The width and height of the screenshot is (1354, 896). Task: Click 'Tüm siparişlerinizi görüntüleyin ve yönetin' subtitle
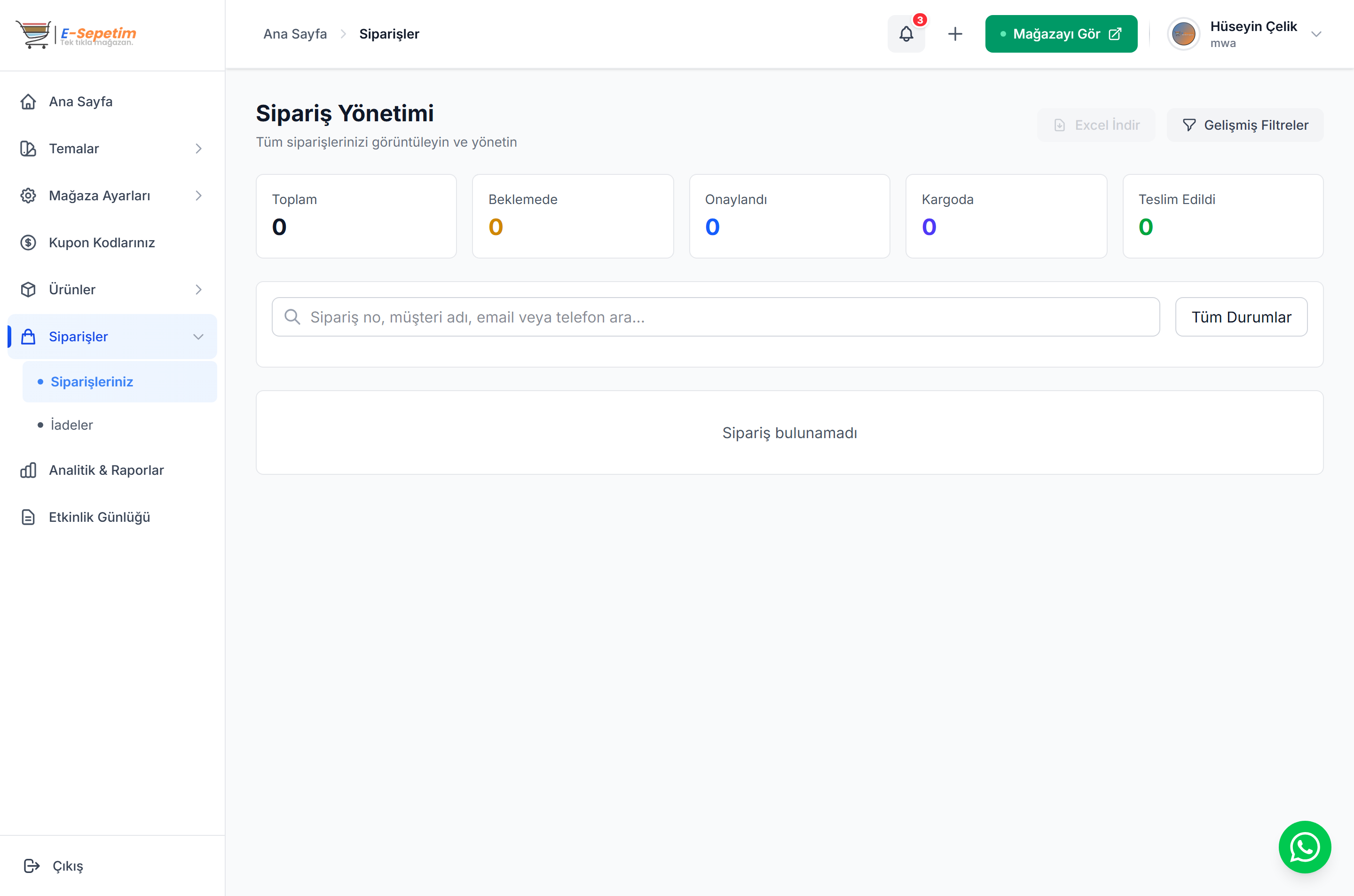click(386, 142)
